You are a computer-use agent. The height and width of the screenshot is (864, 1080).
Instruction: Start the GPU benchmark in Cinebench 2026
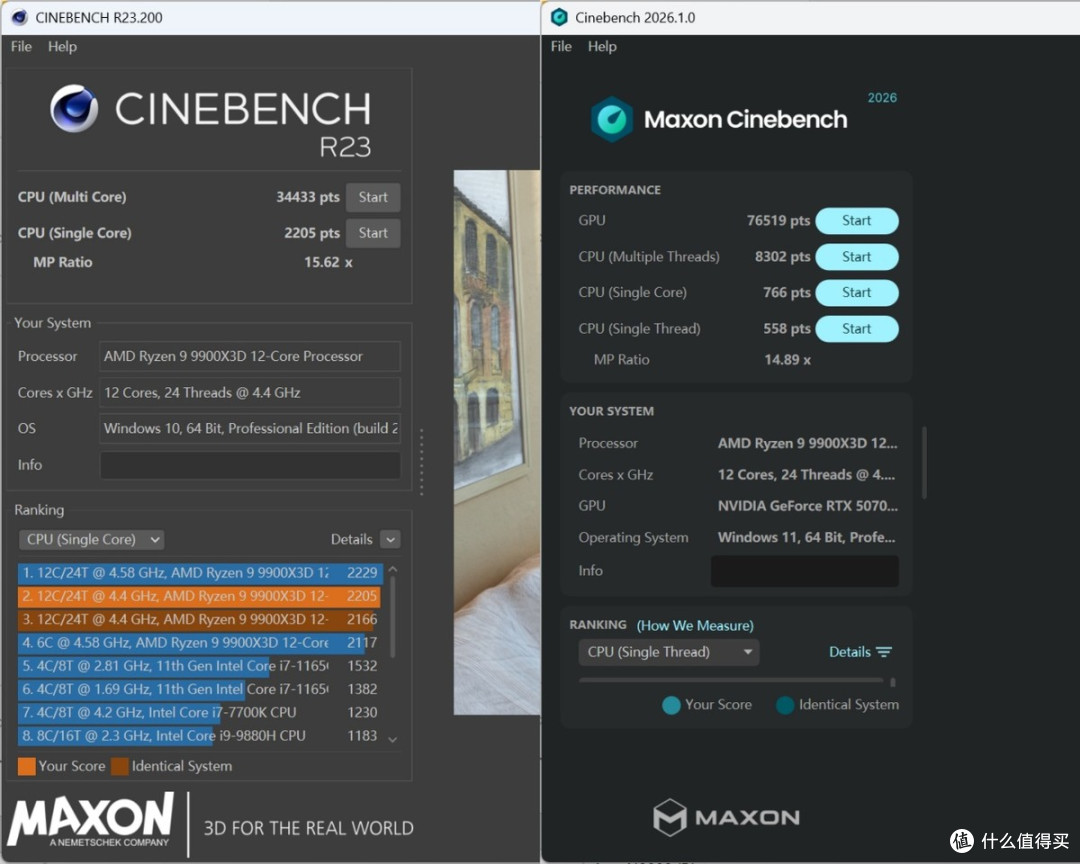click(x=857, y=220)
